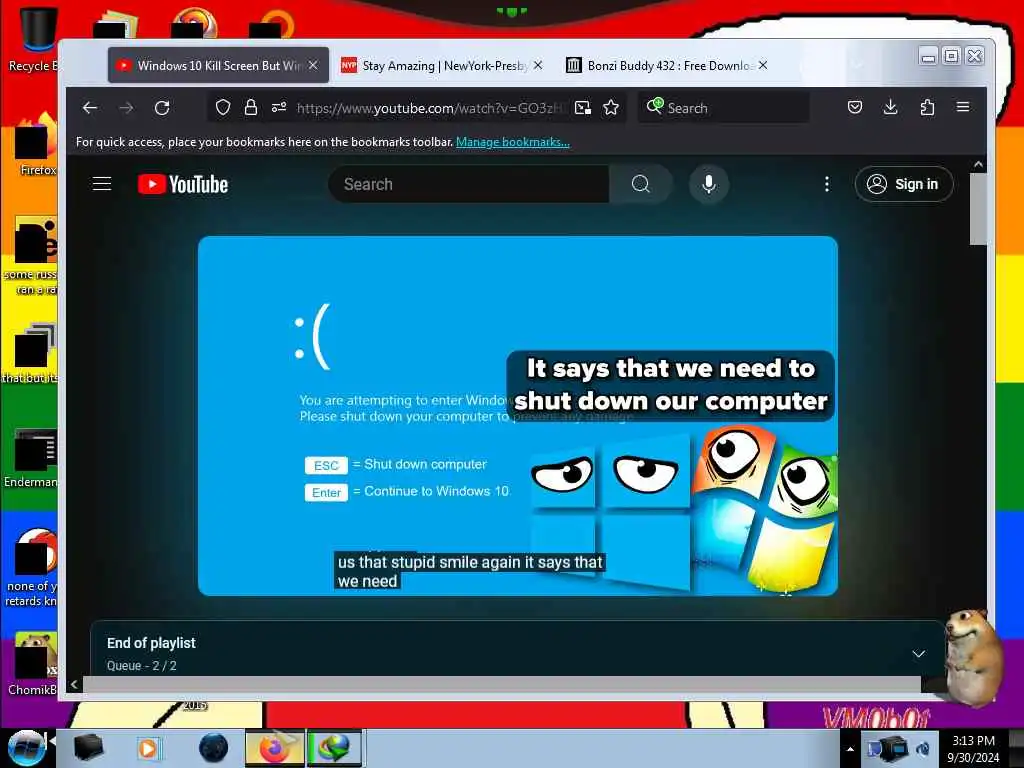Click the horizontal scrollbar track
Screen dimensions: 1024x768
tap(502, 684)
